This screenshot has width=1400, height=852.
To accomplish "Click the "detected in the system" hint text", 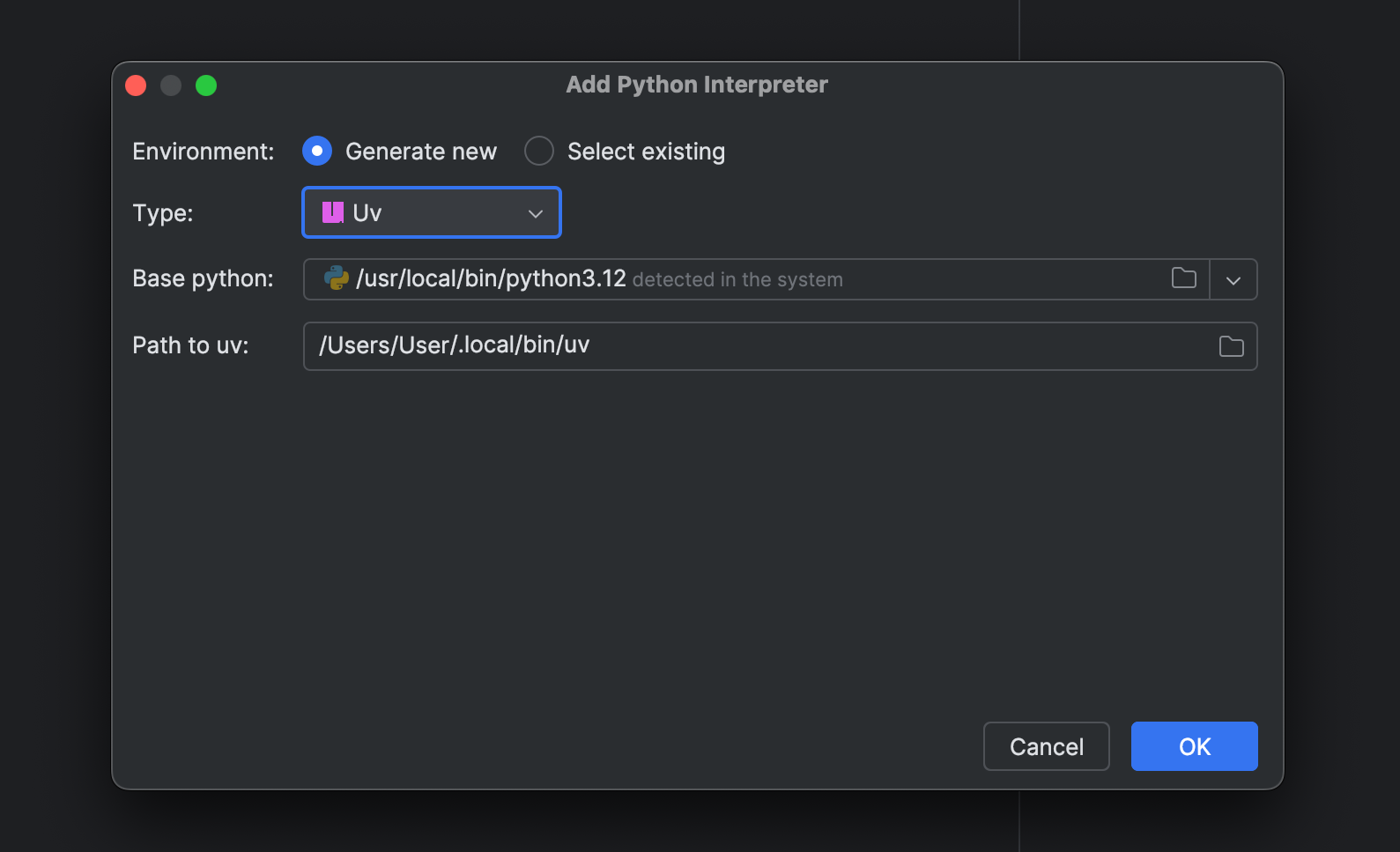I will 737,280.
